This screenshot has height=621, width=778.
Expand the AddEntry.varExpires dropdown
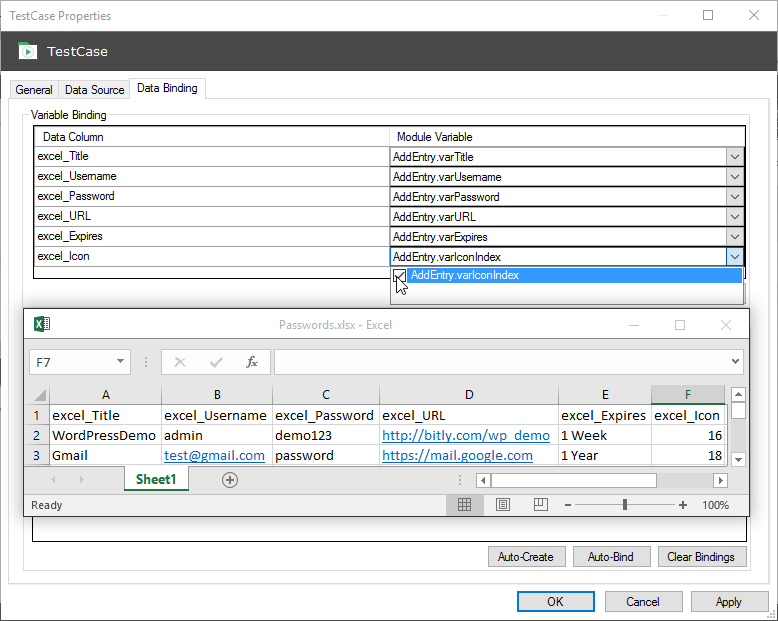tap(735, 237)
